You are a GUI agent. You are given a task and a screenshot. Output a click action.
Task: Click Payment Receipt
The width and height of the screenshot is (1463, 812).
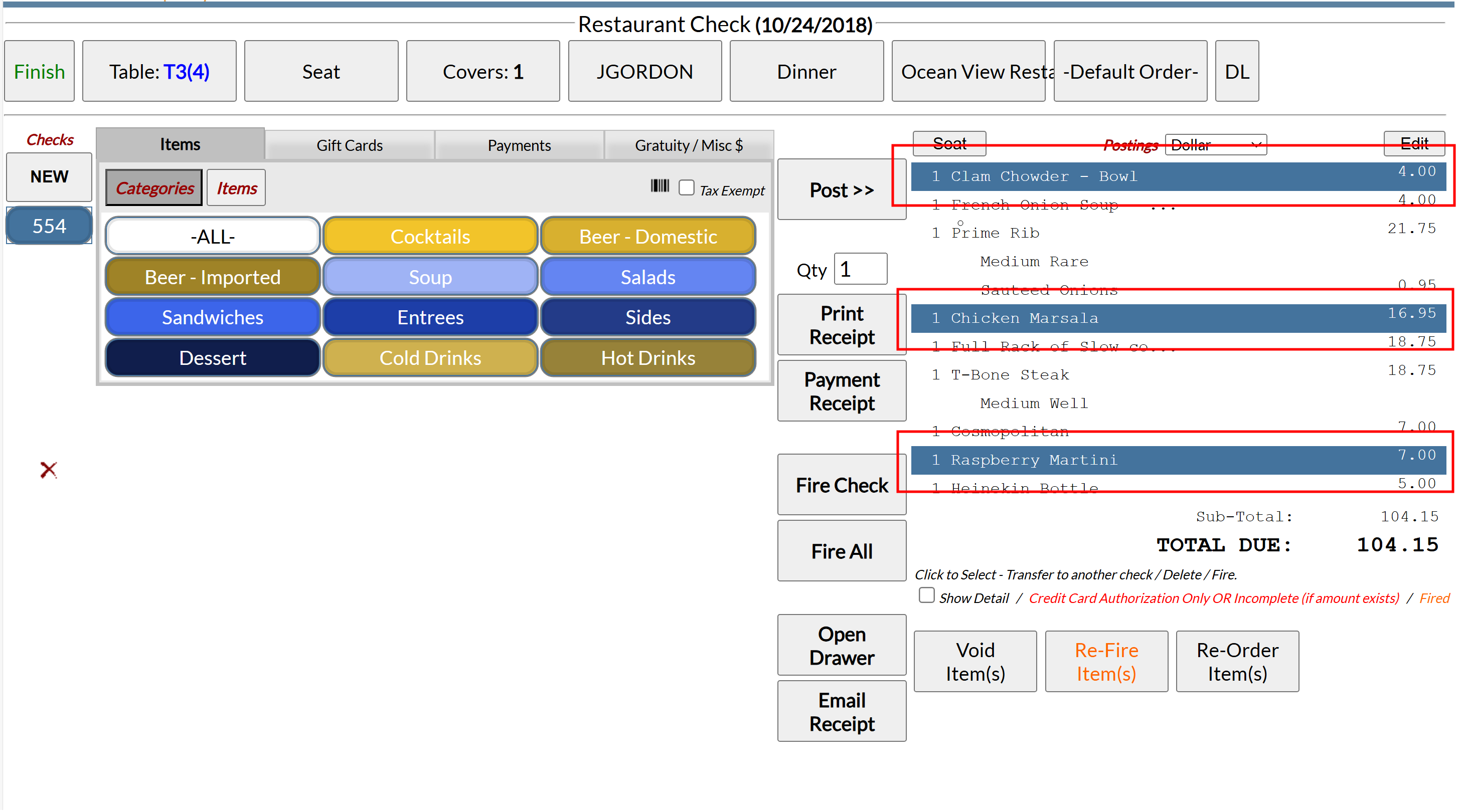pos(841,391)
